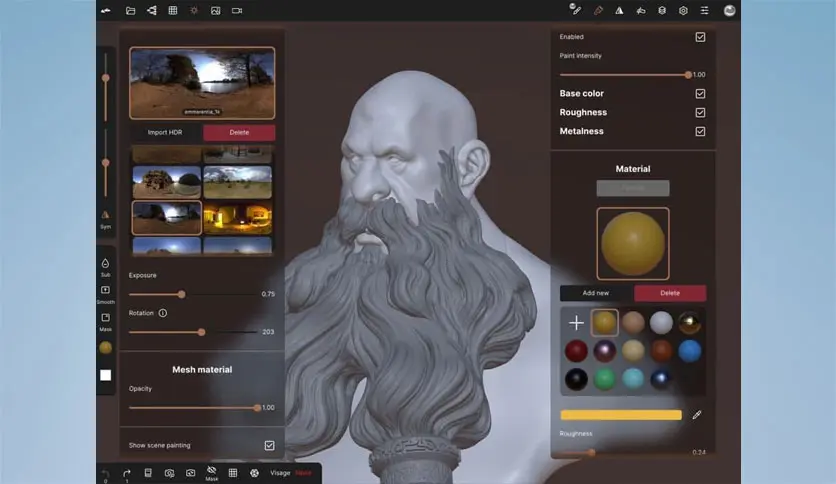Activate the Sub droplet shortcut
The height and width of the screenshot is (484, 836).
tap(106, 267)
